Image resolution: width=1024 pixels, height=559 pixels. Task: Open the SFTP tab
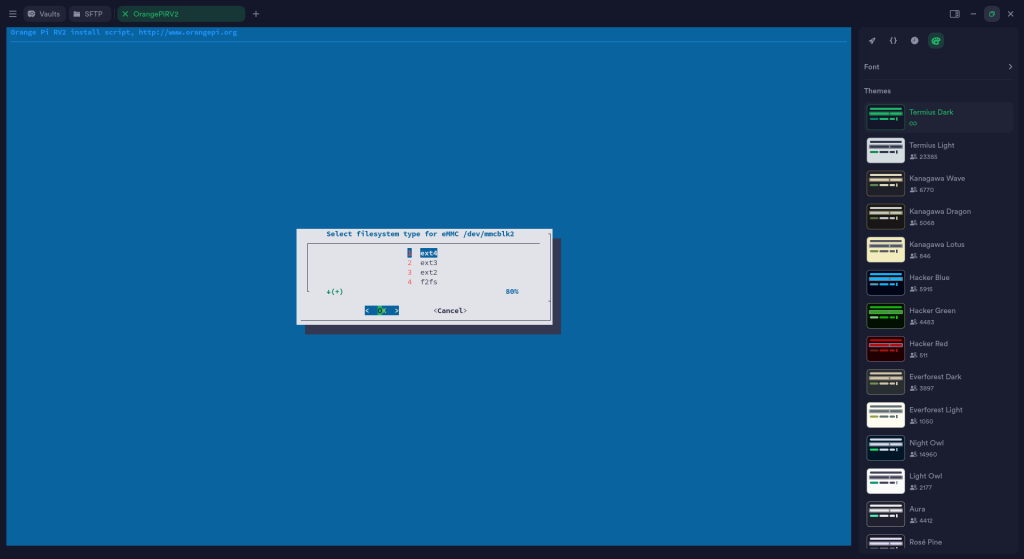pyautogui.click(x=88, y=14)
